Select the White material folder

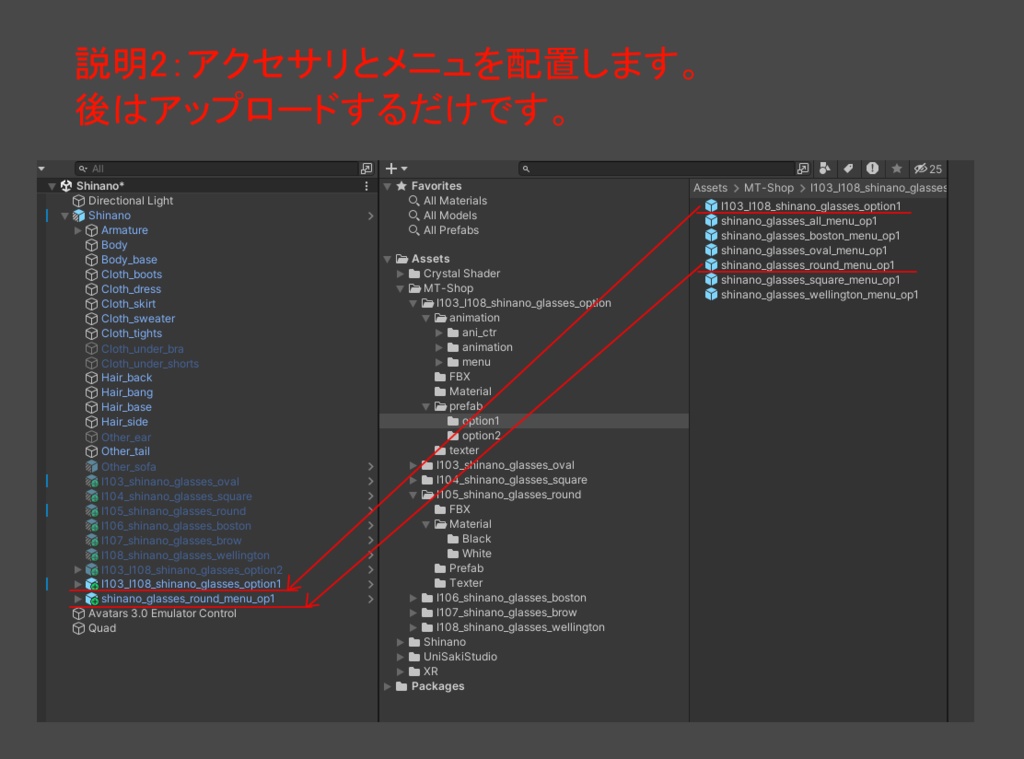(470, 554)
